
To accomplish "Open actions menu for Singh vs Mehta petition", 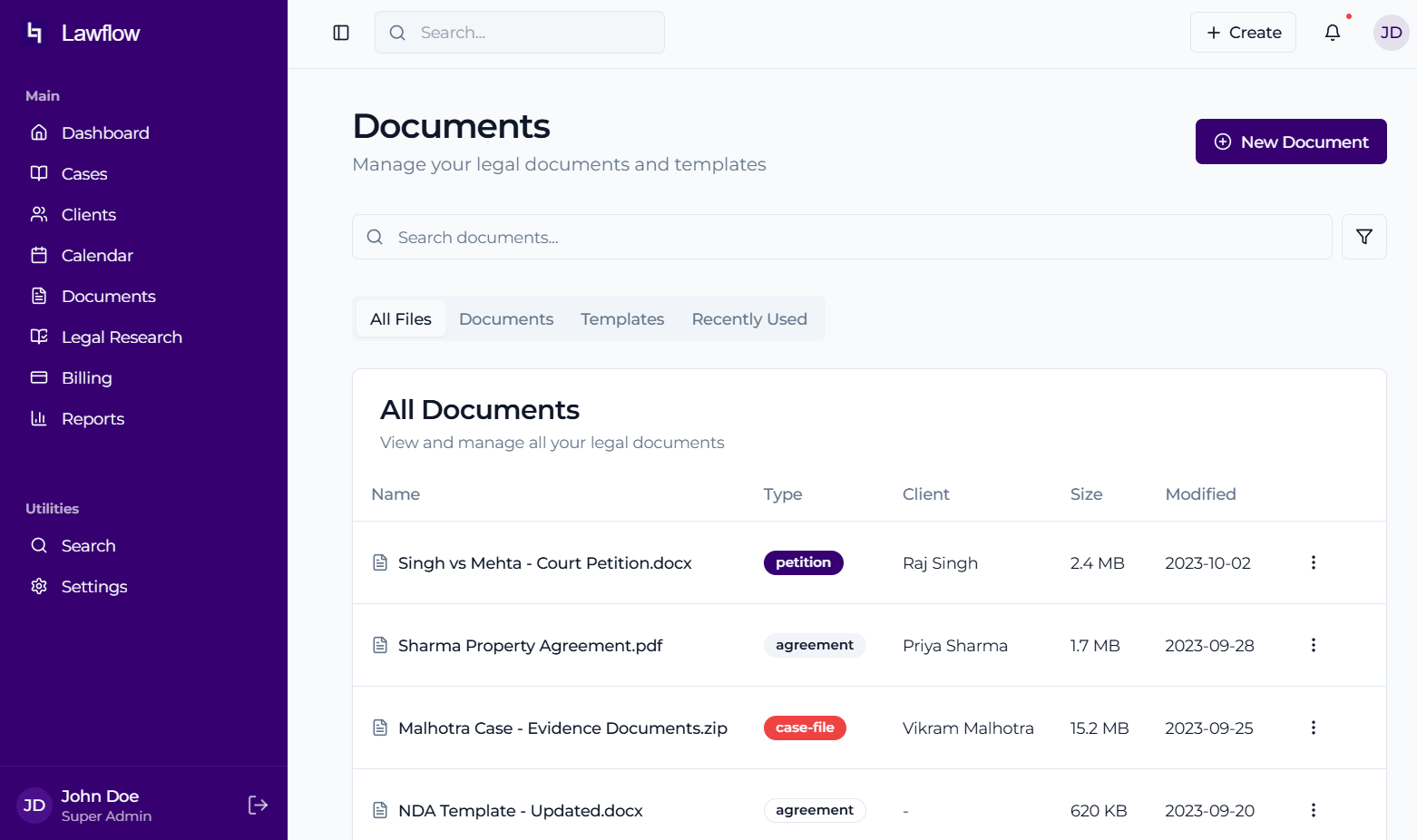I will pos(1313,562).
